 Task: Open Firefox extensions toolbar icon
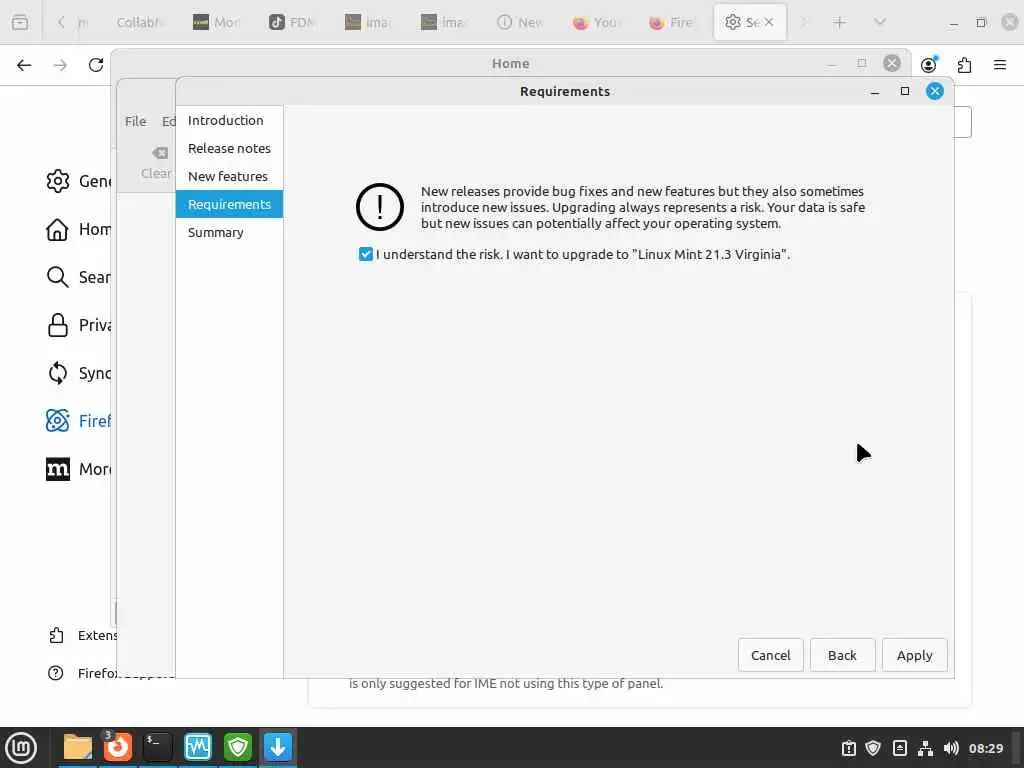[964, 65]
